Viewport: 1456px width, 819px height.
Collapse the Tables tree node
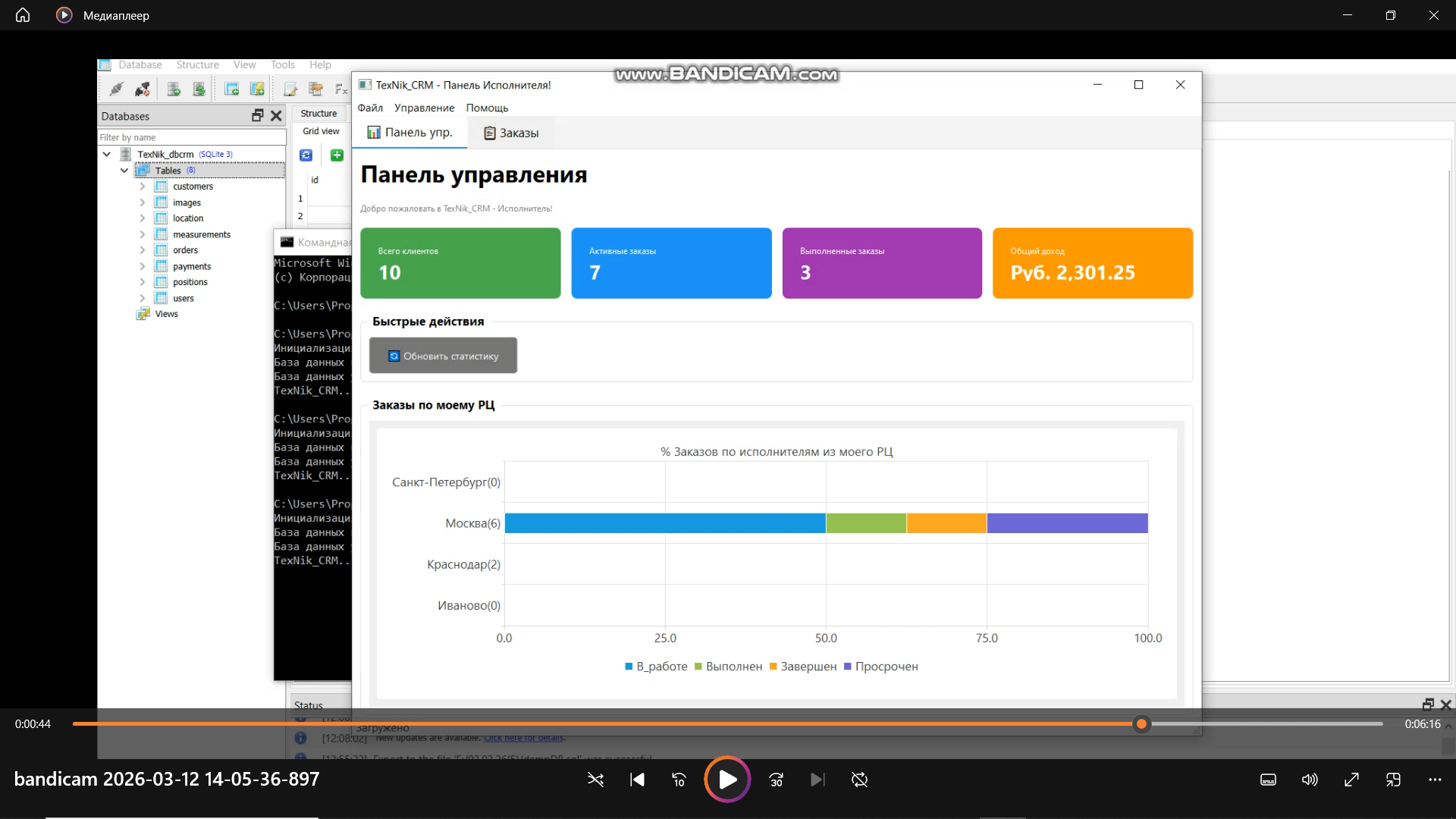tap(124, 171)
